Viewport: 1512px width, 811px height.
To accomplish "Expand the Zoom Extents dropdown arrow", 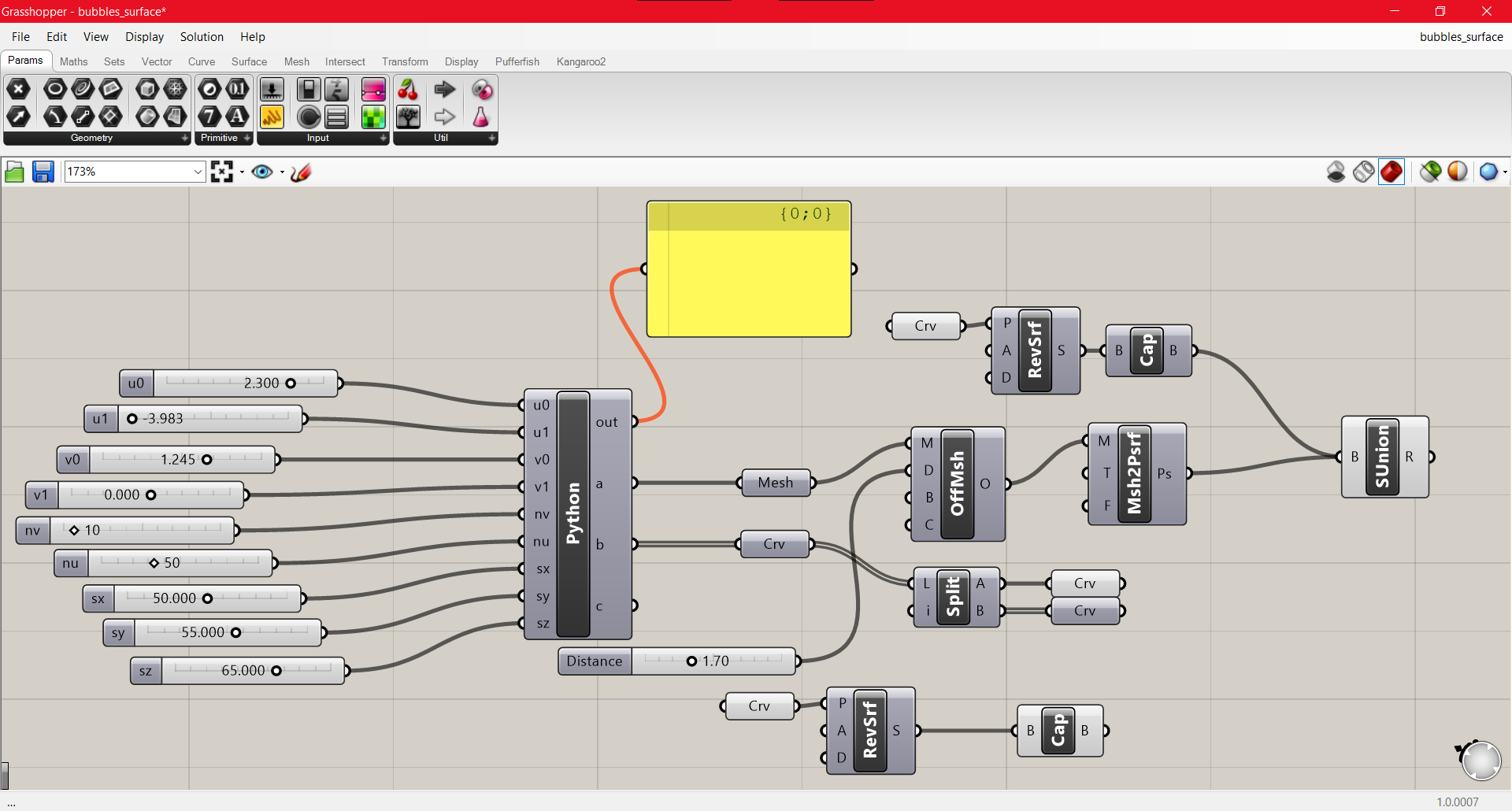I will [x=242, y=172].
